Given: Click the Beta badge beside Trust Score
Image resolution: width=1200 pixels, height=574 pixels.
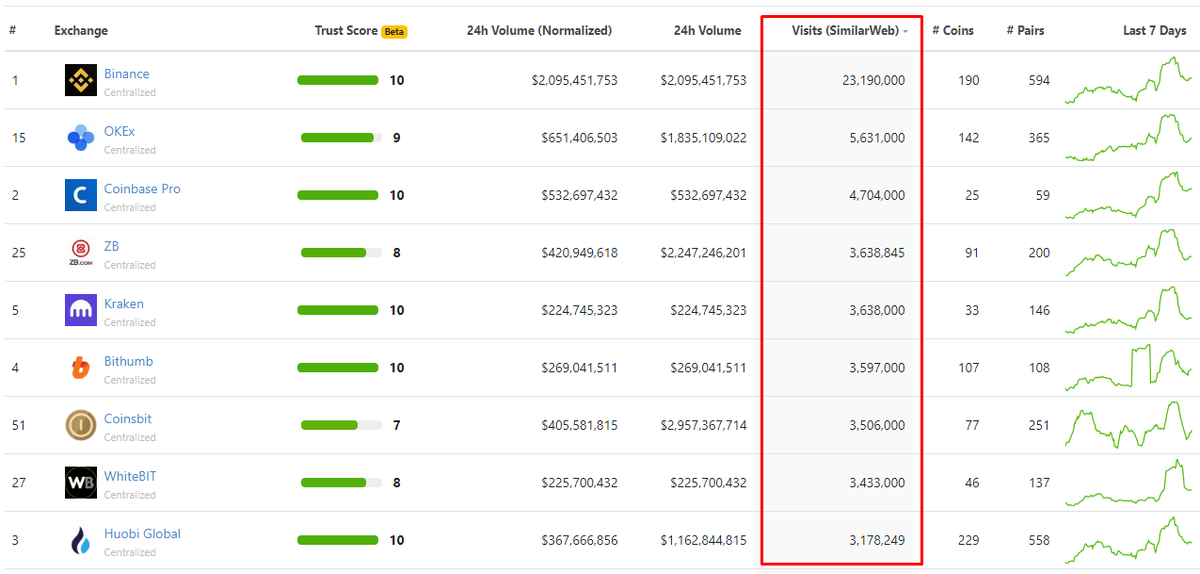Looking at the screenshot, I should click(394, 31).
